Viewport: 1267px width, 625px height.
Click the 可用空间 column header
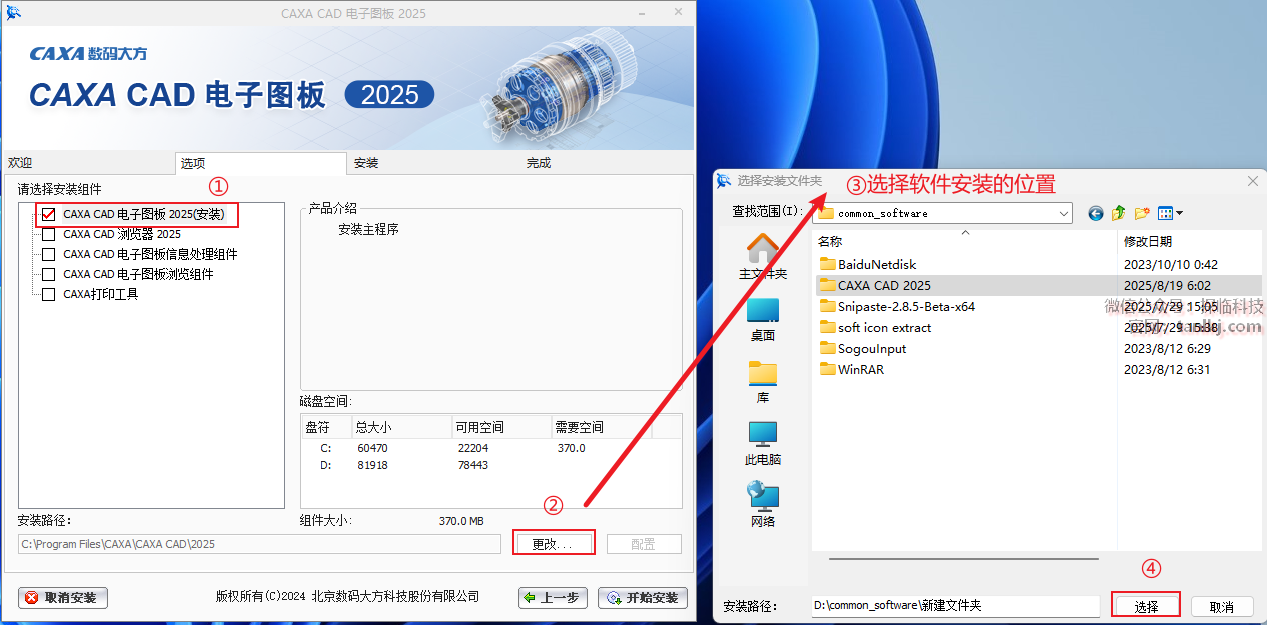click(x=501, y=427)
